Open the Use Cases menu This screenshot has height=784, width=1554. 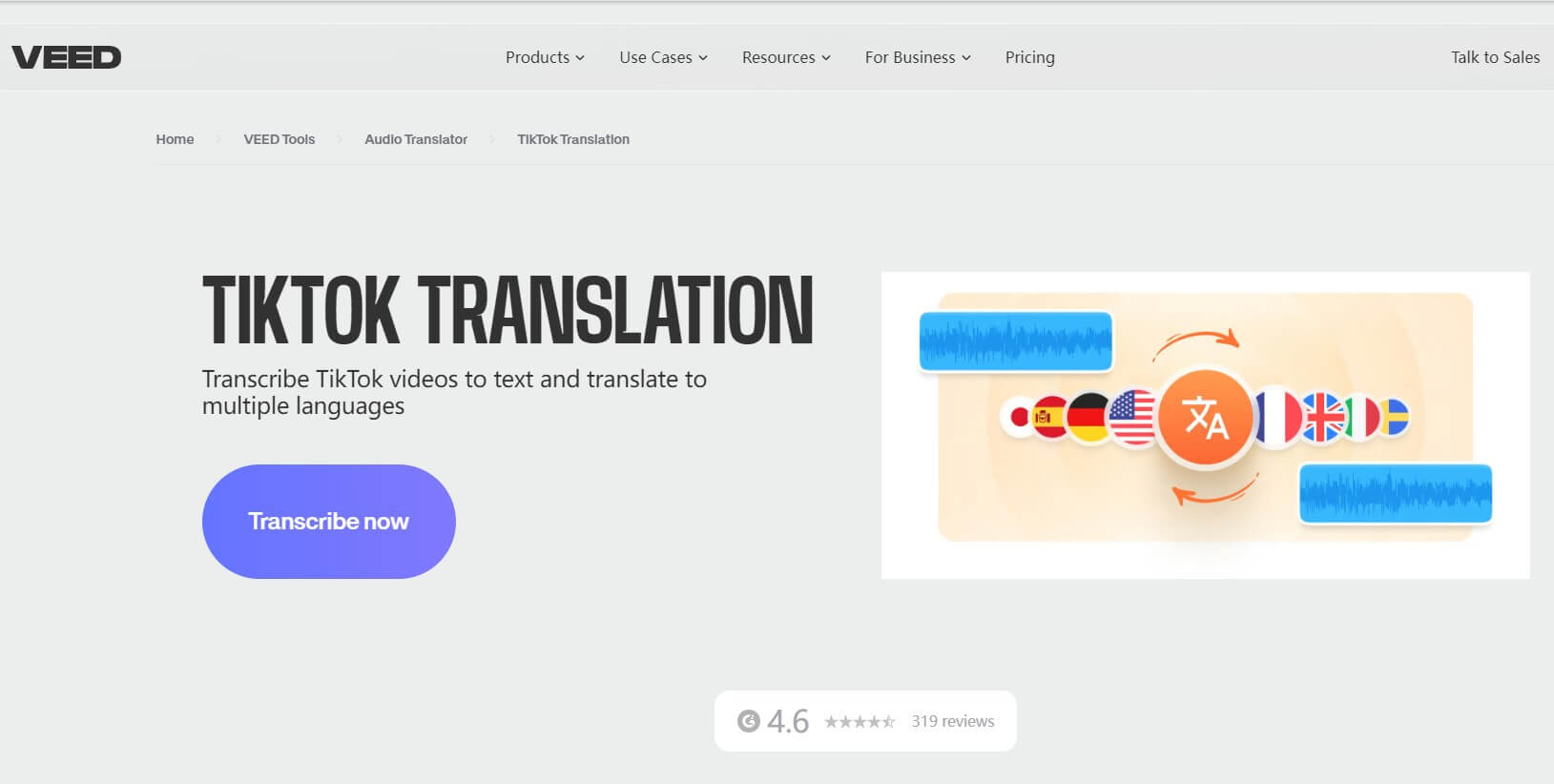tap(663, 57)
